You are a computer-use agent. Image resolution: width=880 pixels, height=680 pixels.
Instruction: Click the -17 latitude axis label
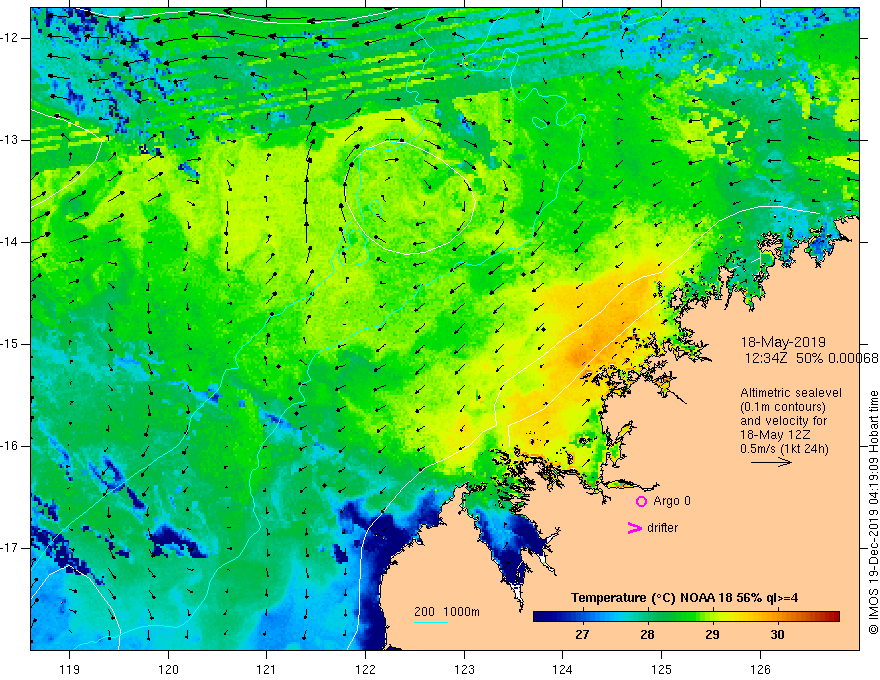point(11,548)
